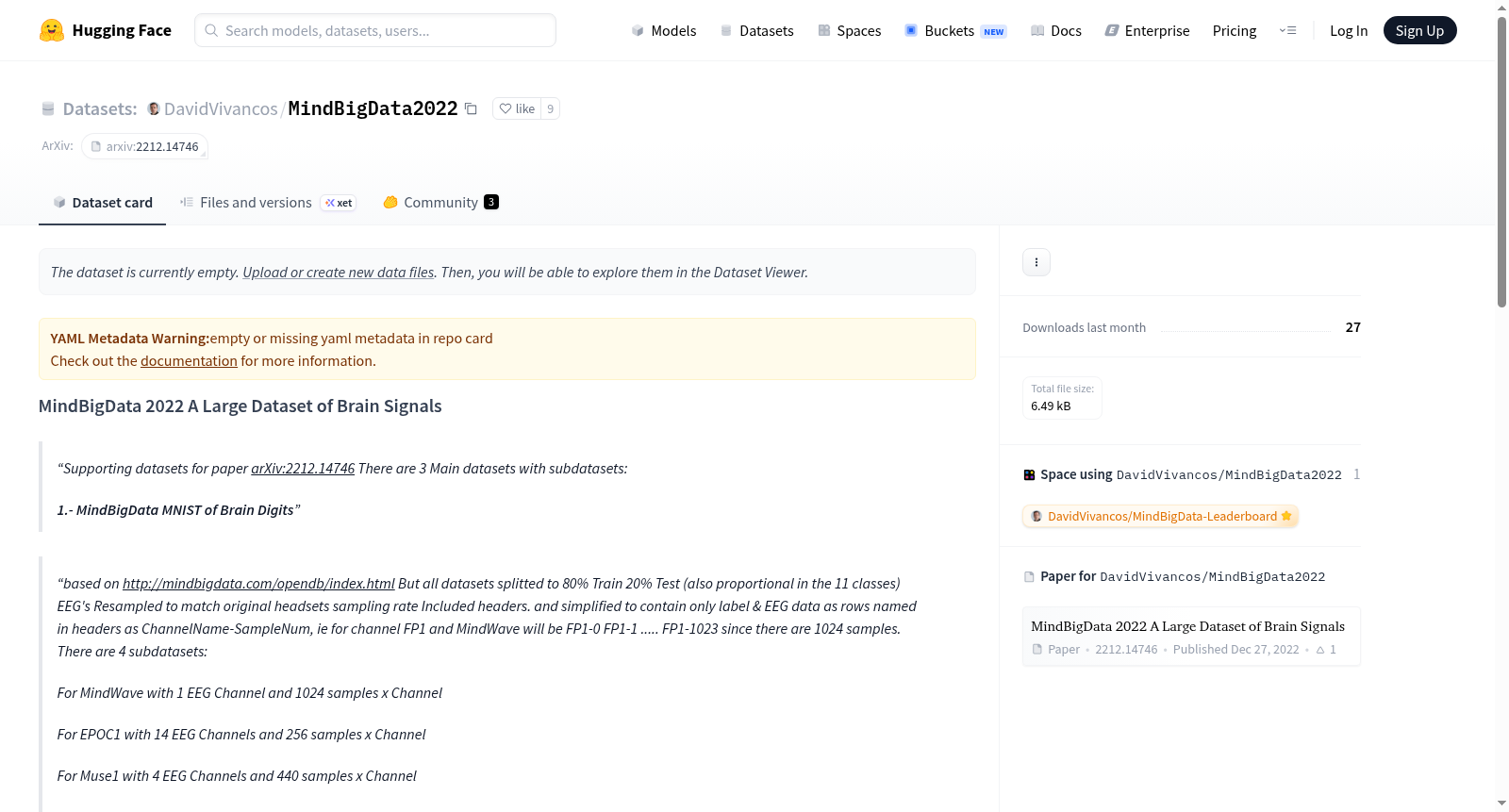Open the arXiv:2212.14746 link in the quote
Screen dimensions: 1509x812
point(303,469)
